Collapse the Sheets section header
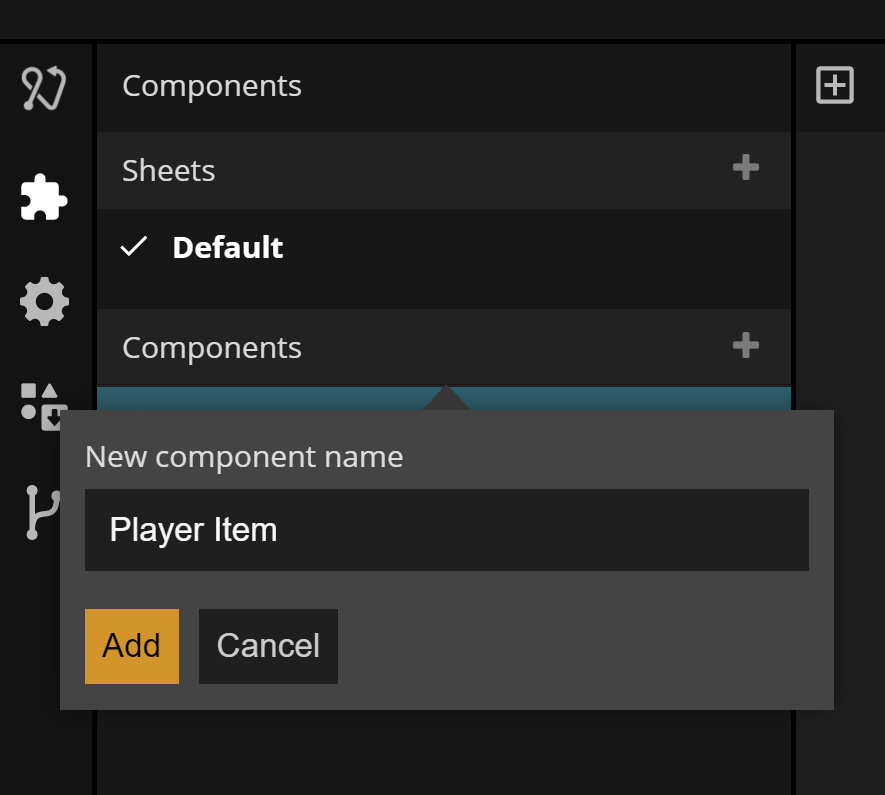This screenshot has height=795, width=885. pos(168,171)
